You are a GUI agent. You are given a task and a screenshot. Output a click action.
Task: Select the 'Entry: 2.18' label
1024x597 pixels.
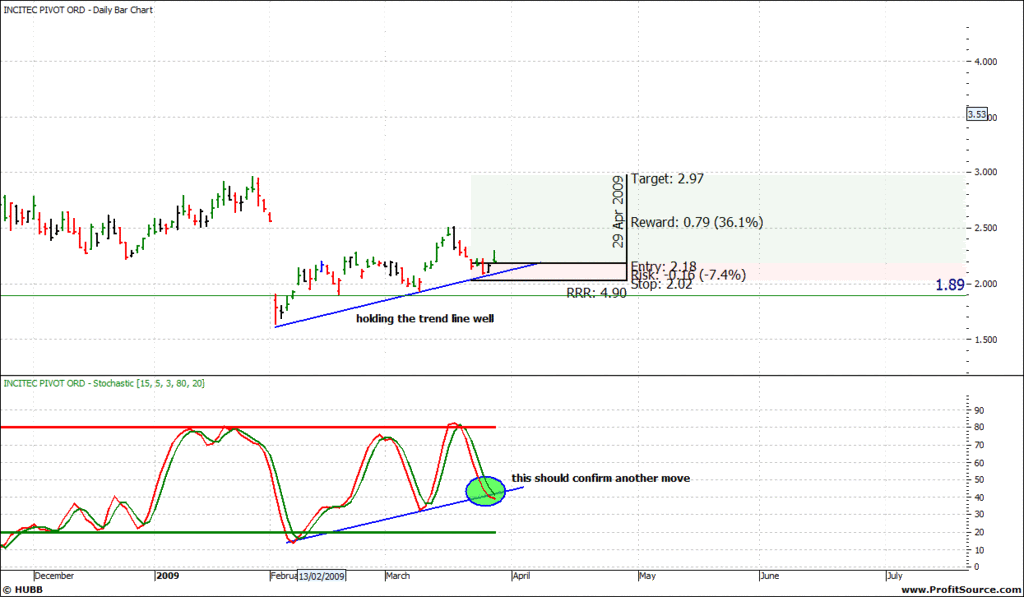(x=664, y=266)
